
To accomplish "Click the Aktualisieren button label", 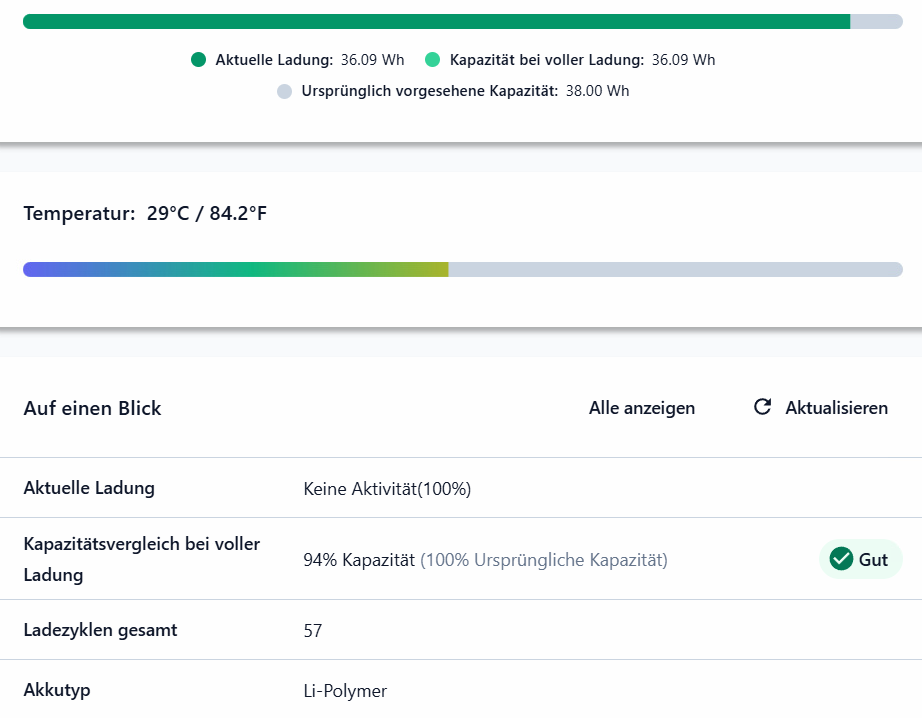I will coord(837,408).
